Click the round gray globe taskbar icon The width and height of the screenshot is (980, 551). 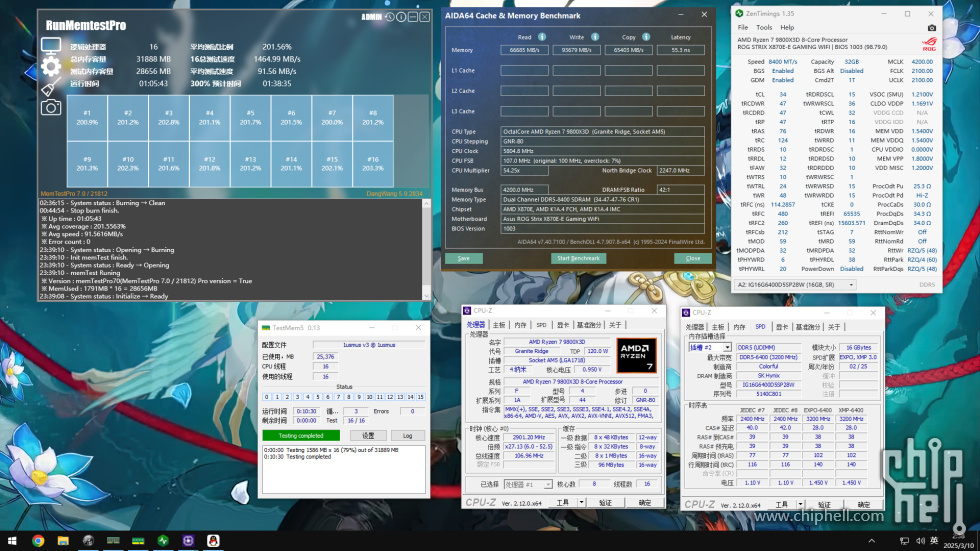(88, 540)
